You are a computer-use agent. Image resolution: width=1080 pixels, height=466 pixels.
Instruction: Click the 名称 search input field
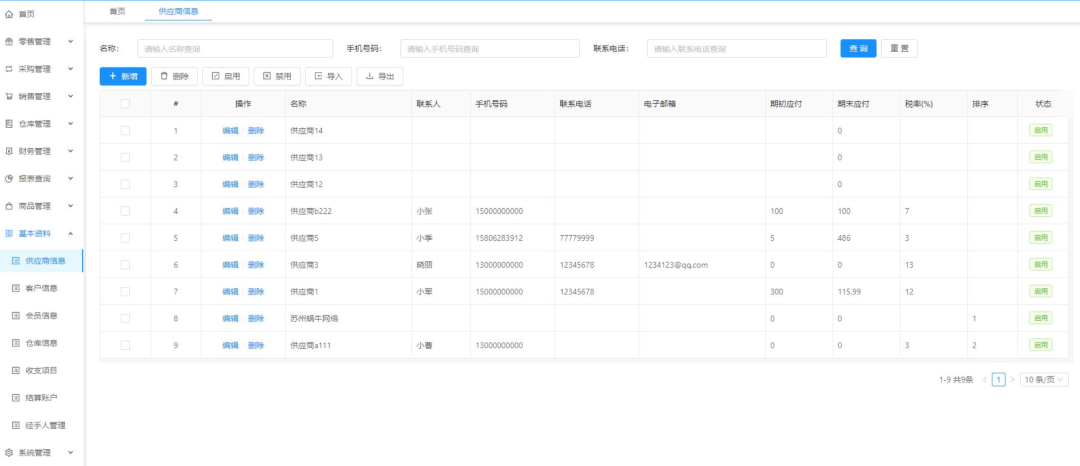(x=235, y=49)
